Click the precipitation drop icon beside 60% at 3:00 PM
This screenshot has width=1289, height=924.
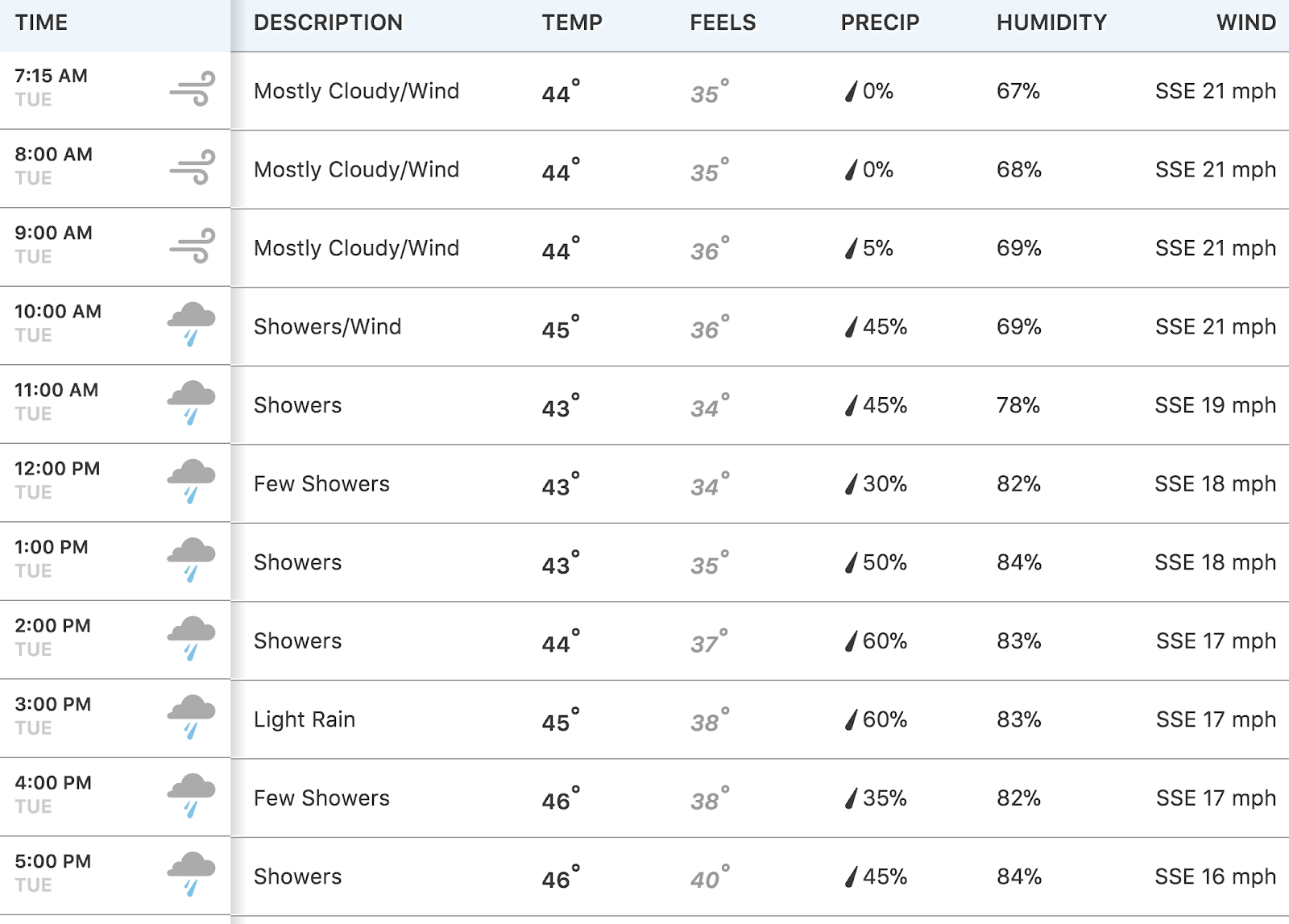[851, 719]
